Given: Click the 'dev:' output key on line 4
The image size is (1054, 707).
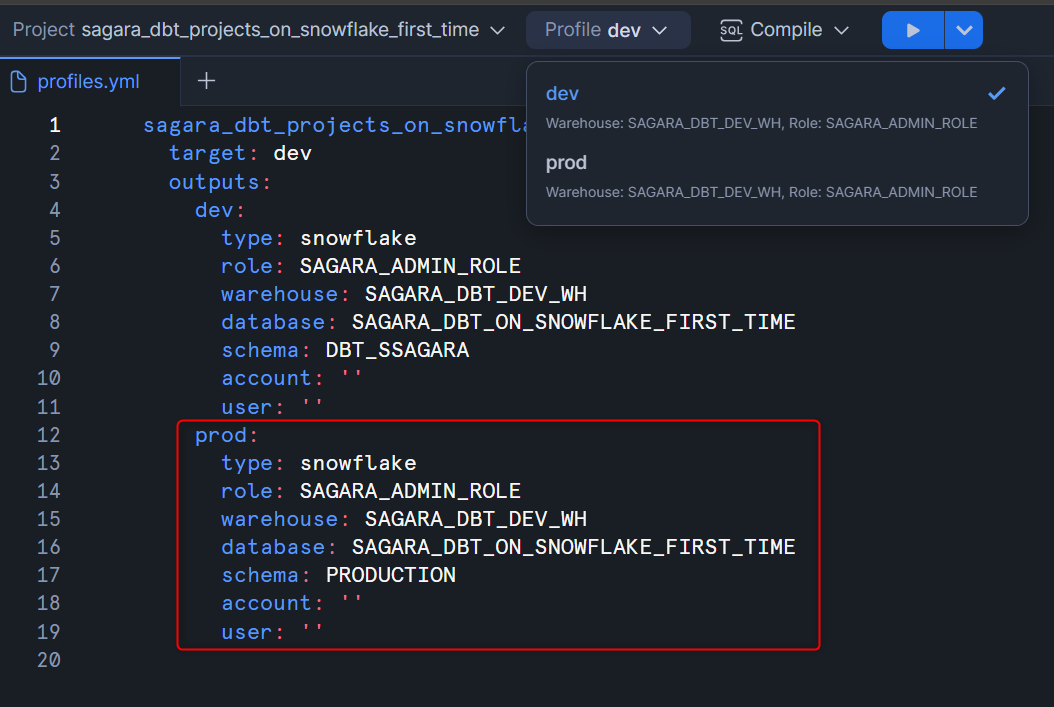Looking at the screenshot, I should [x=220, y=210].
